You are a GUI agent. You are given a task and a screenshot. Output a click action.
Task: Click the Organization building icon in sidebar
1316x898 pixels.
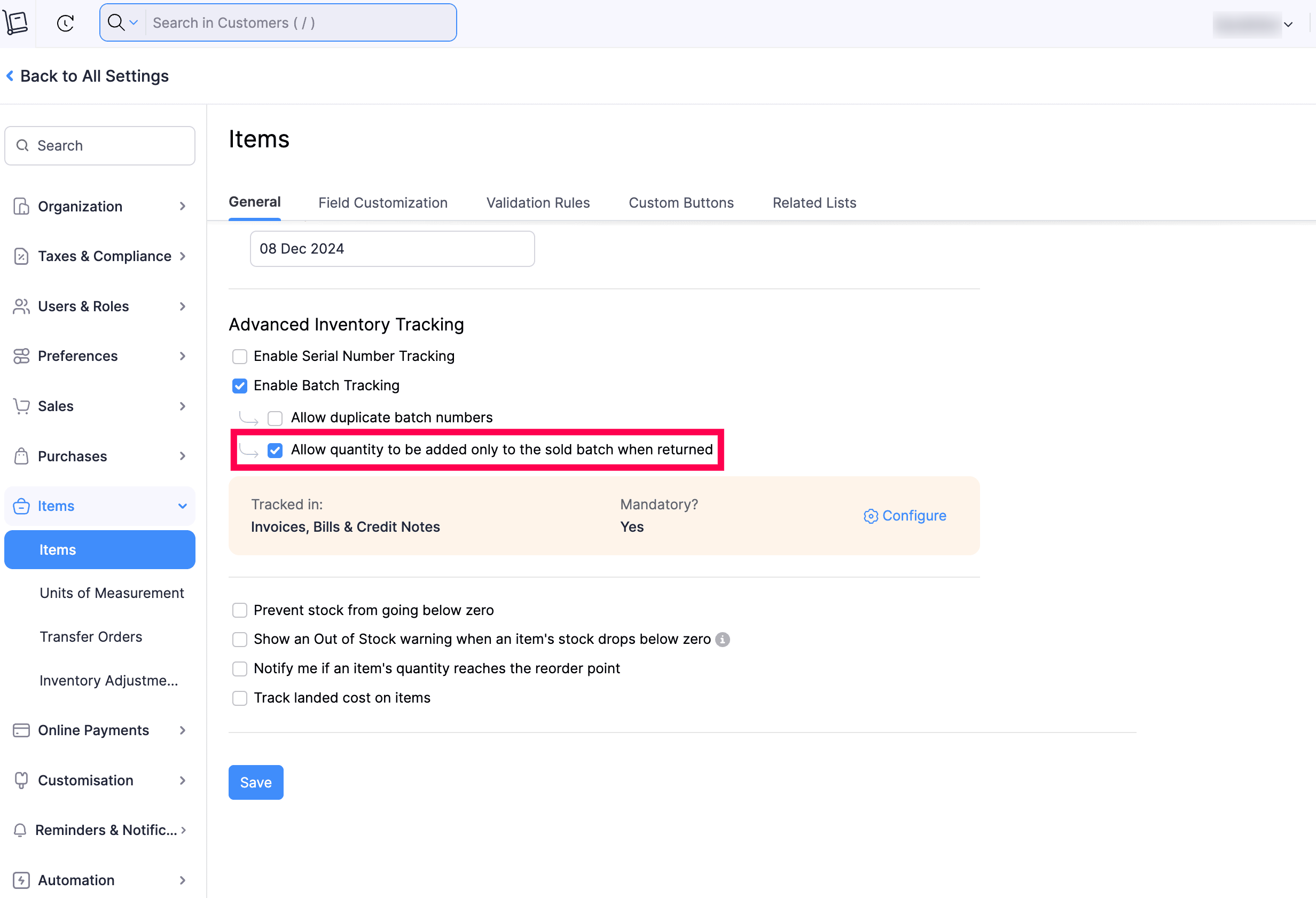(x=21, y=206)
